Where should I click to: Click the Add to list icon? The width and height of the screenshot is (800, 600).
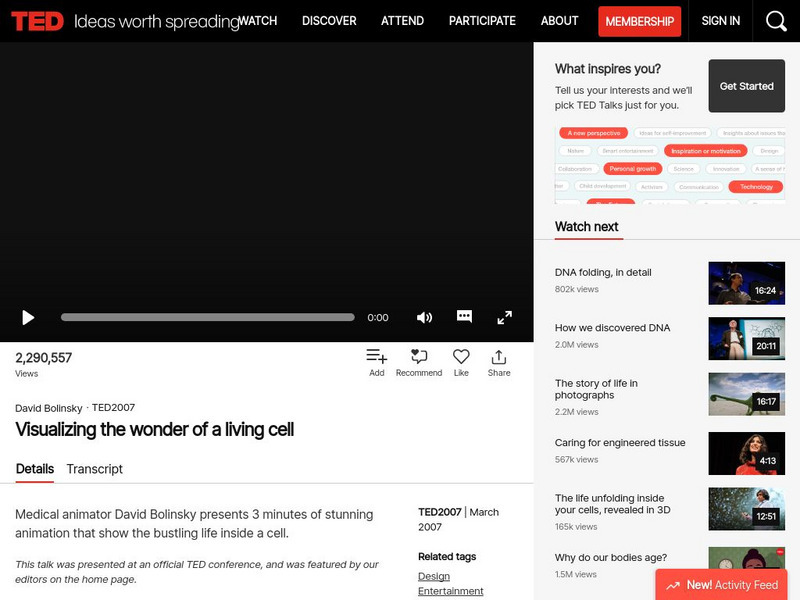pos(375,357)
